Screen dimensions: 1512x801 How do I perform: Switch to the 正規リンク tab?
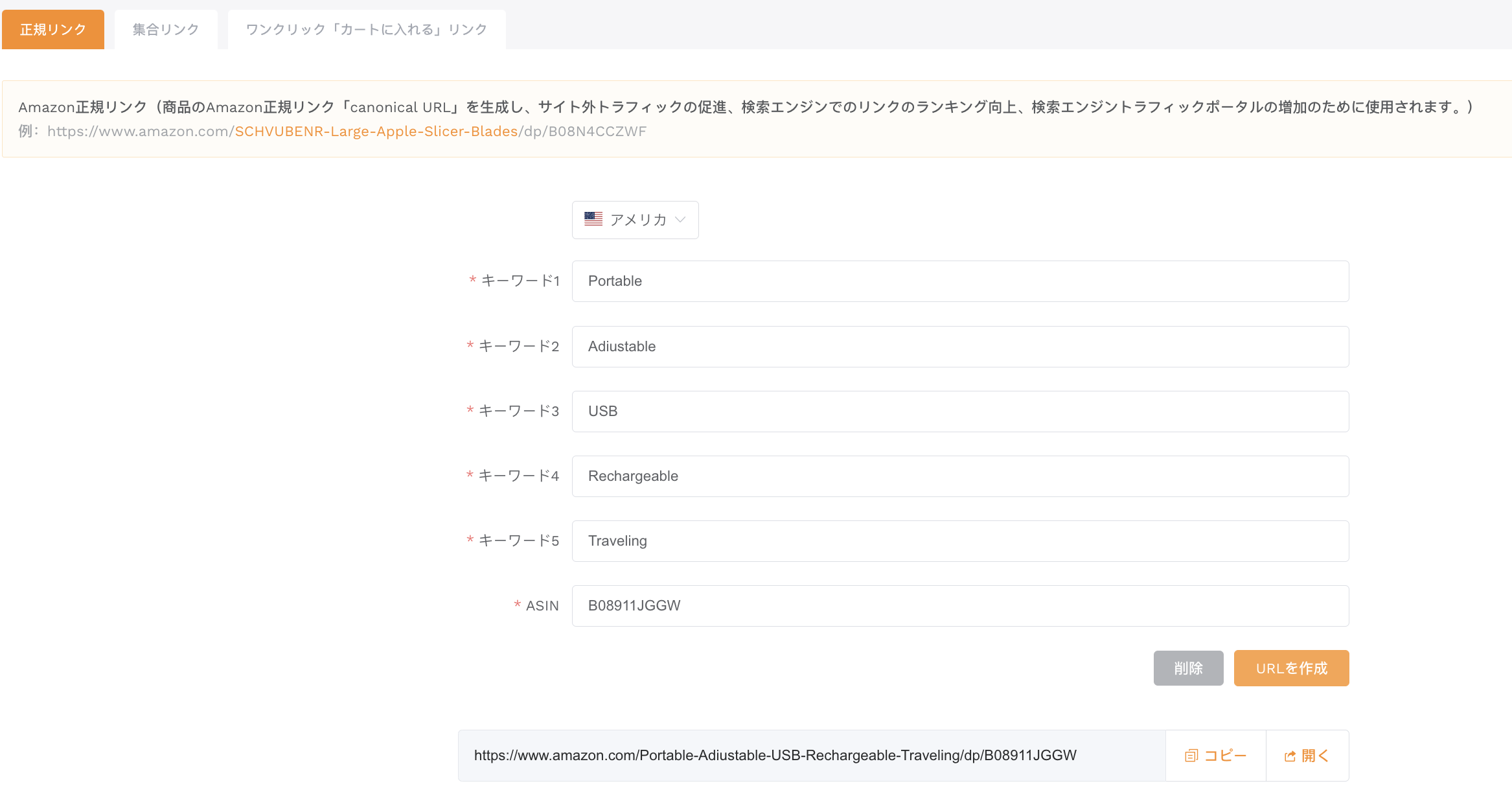click(53, 29)
